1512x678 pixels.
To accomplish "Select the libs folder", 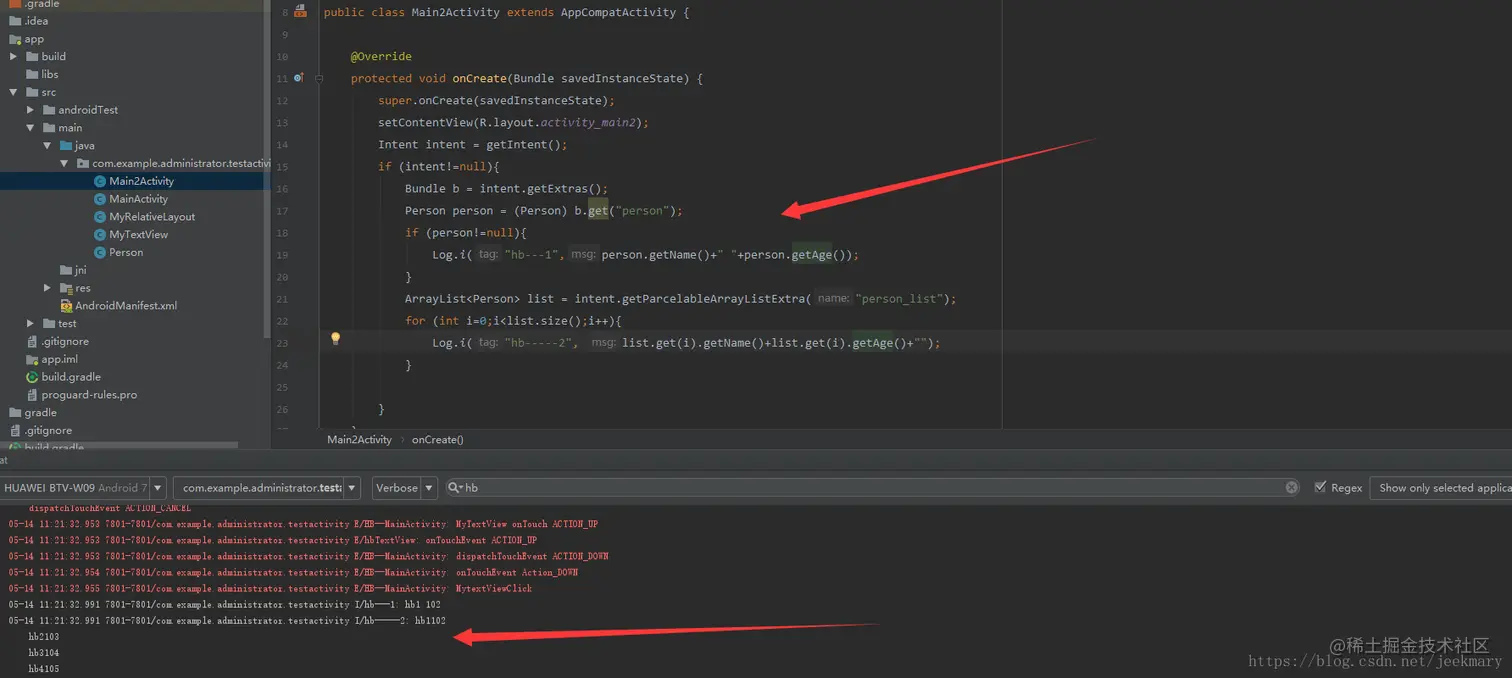I will click(x=50, y=74).
